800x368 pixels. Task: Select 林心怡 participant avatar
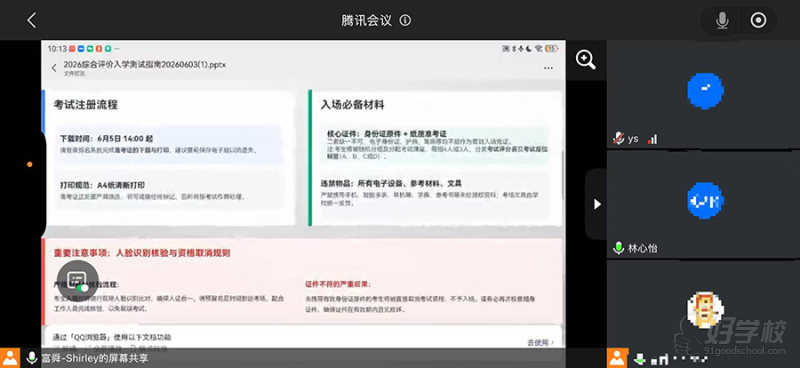[x=705, y=201]
